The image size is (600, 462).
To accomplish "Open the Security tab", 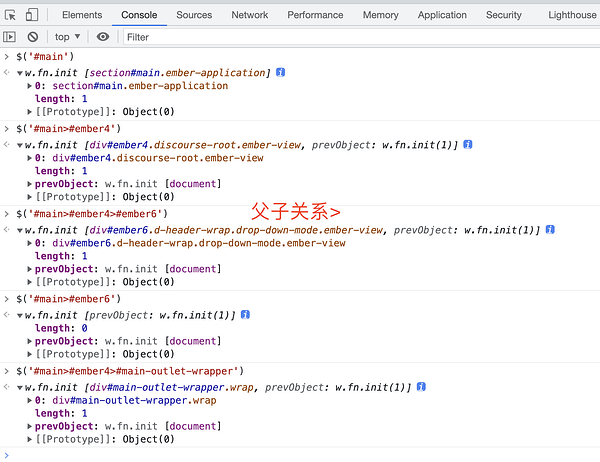I will (504, 15).
